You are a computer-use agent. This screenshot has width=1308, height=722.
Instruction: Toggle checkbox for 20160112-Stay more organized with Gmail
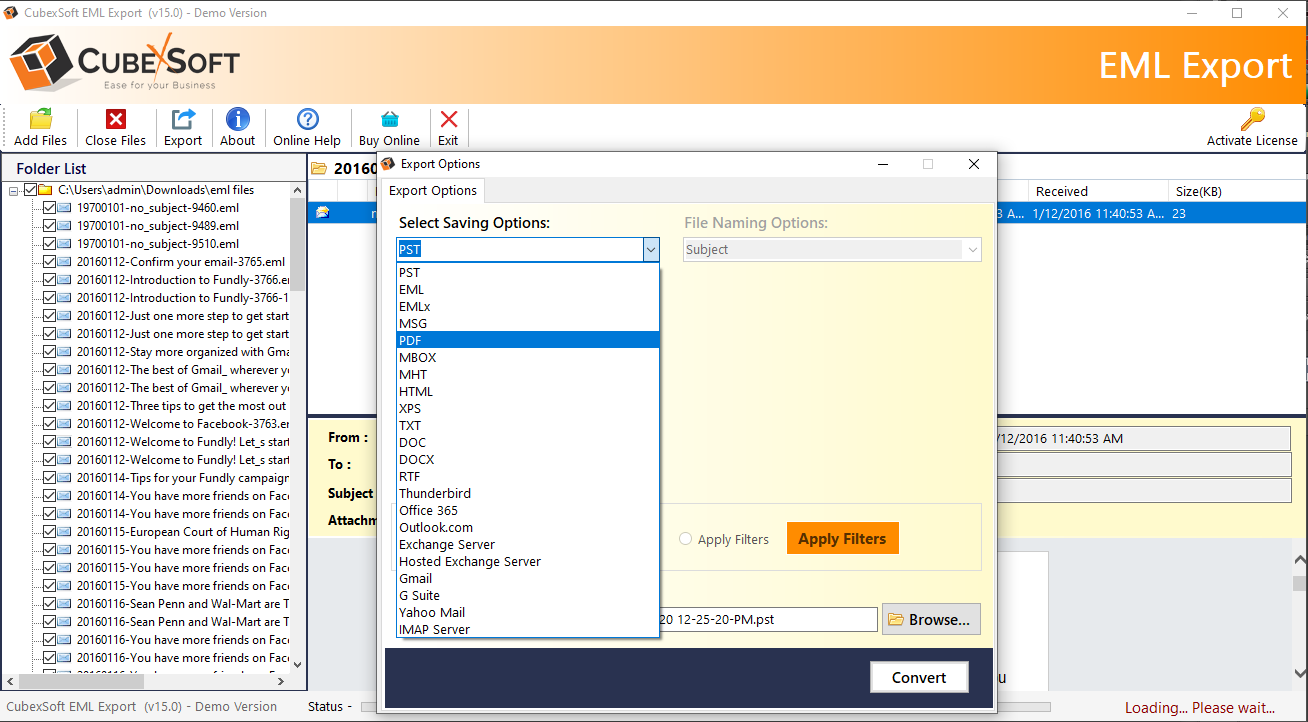(49, 352)
